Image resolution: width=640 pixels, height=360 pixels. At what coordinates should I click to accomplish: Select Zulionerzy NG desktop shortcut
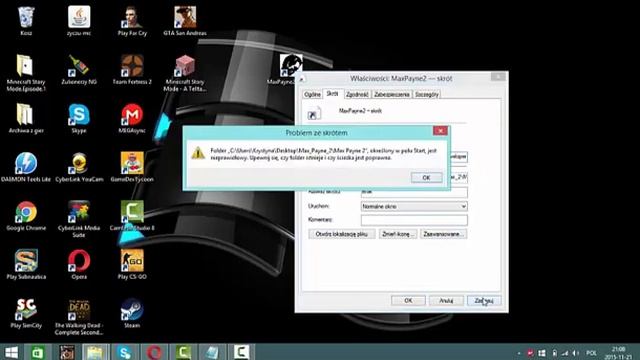pyautogui.click(x=79, y=70)
